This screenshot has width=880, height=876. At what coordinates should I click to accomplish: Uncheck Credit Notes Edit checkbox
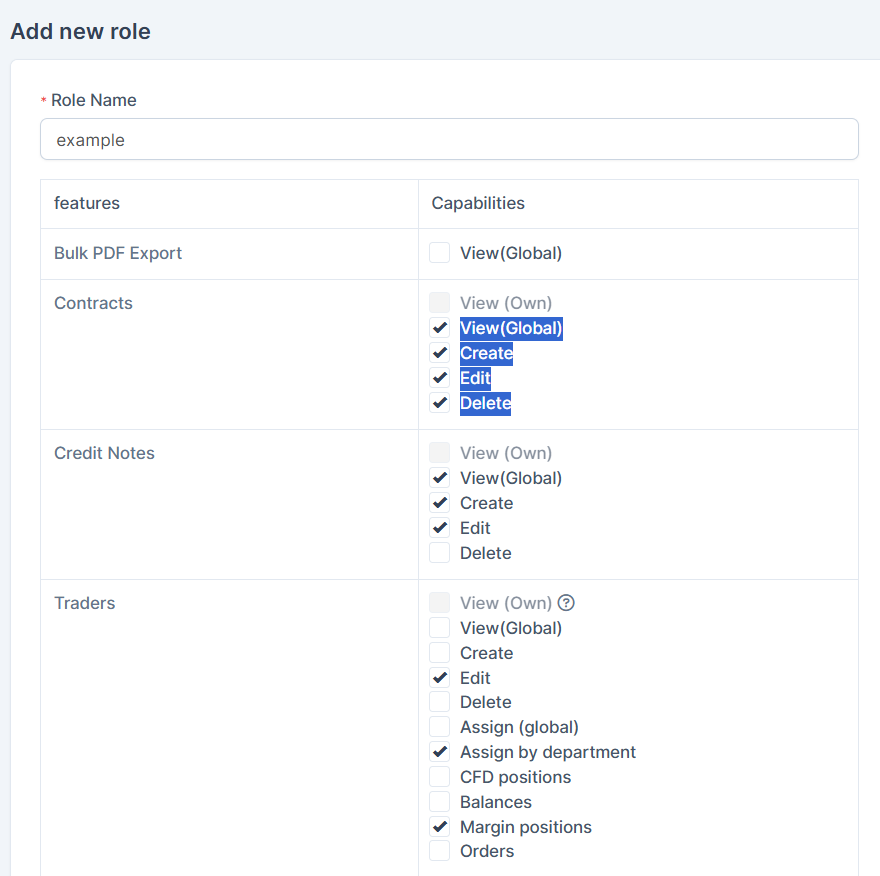point(440,528)
